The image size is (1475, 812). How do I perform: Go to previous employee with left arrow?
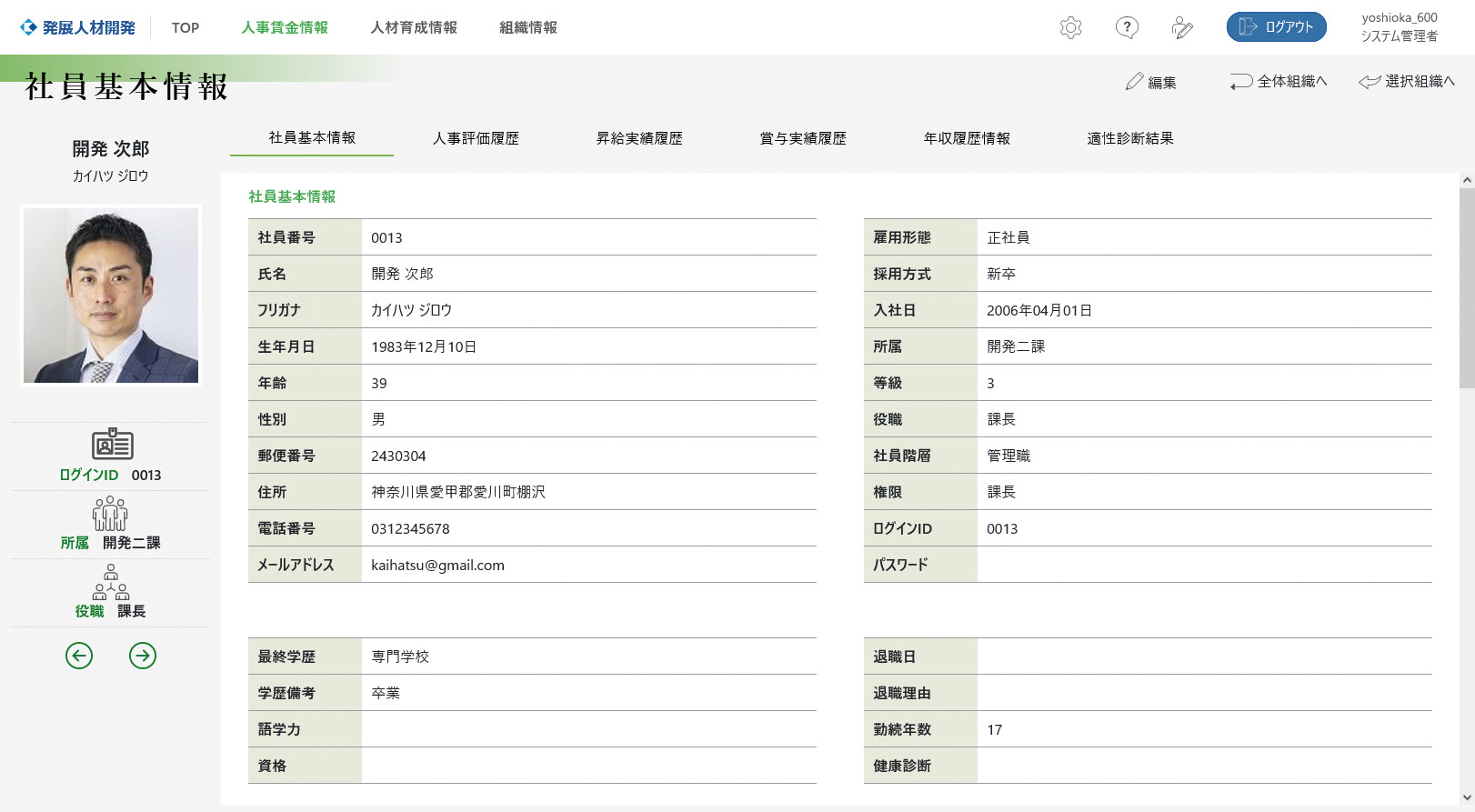tap(79, 655)
